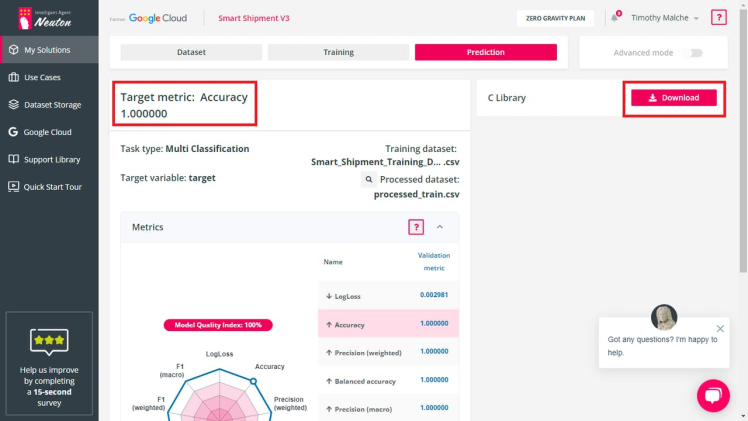Open the chat bubble widget
The width and height of the screenshot is (748, 421).
point(713,395)
